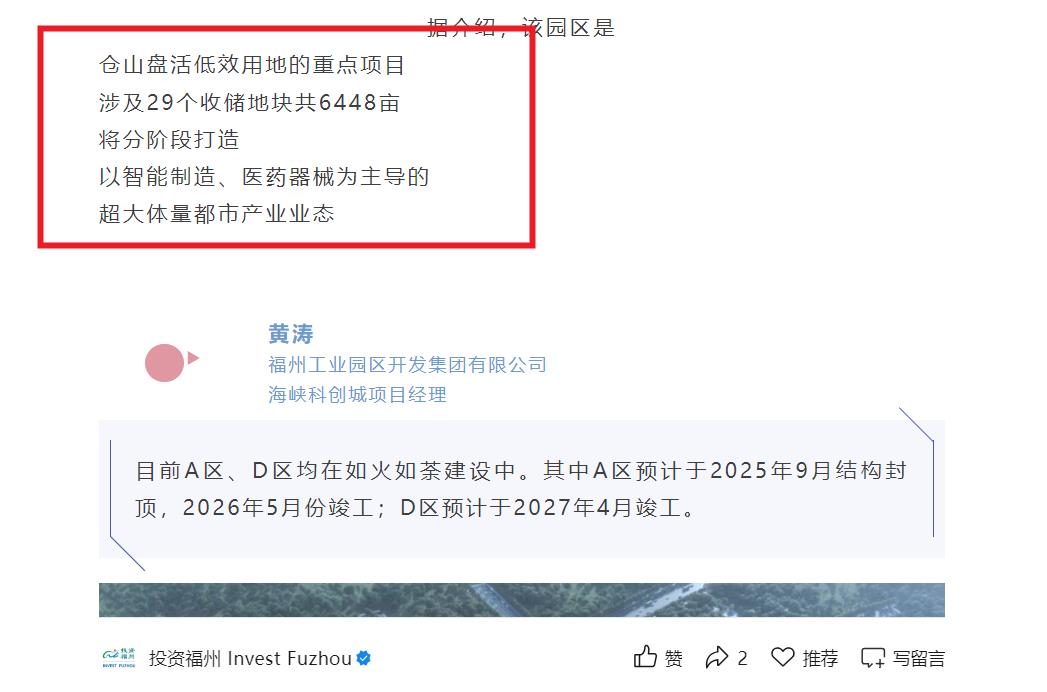Viewport: 1047px width, 692px height.
Task: Click the 推荐 label
Action: point(820,659)
